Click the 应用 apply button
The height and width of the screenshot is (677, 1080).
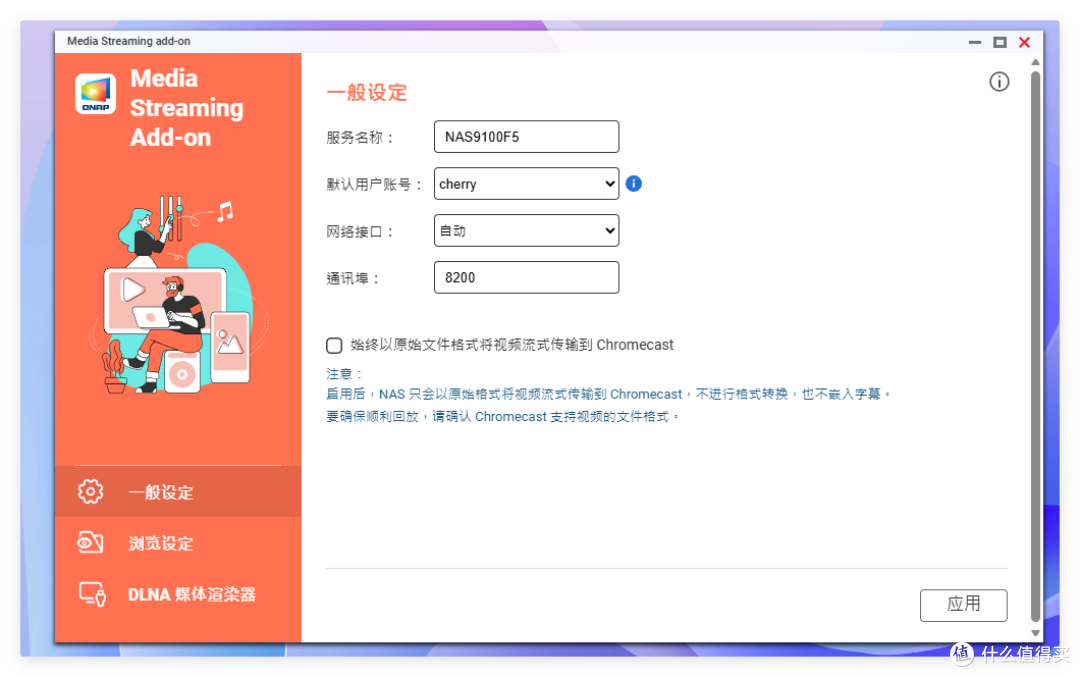[963, 605]
